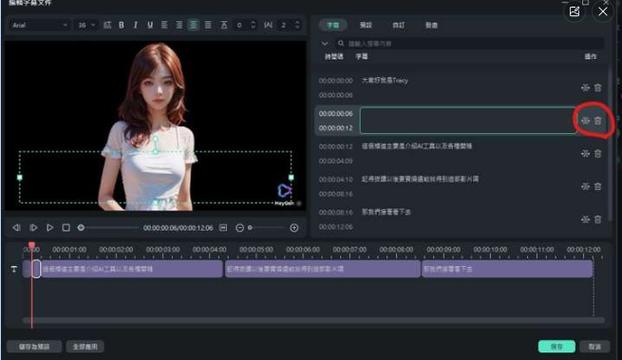This screenshot has width=622, height=360.
Task: Click timeline ruler at 00:00:05:00
Action: click(256, 249)
